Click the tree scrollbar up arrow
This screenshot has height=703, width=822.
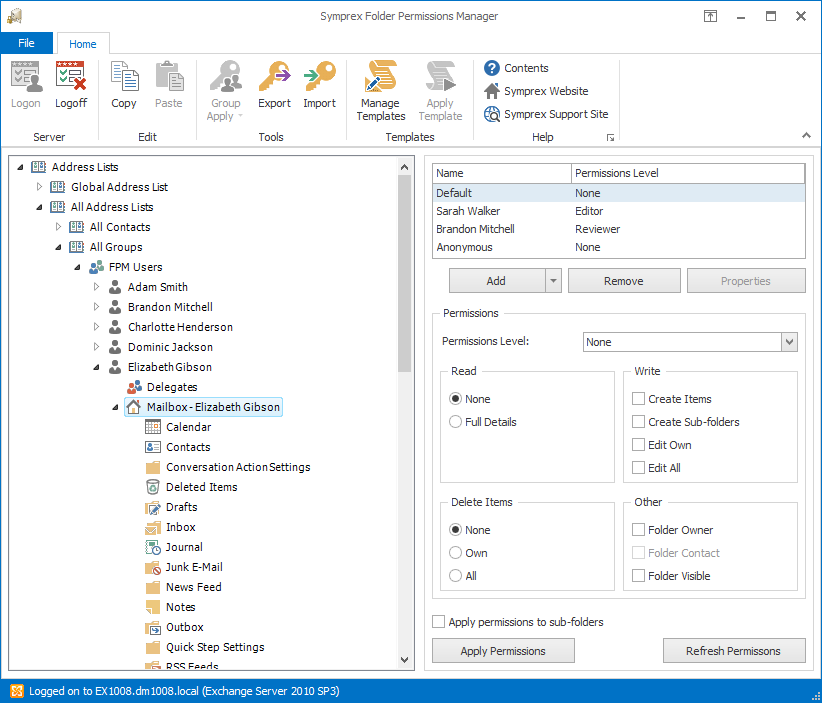(404, 167)
